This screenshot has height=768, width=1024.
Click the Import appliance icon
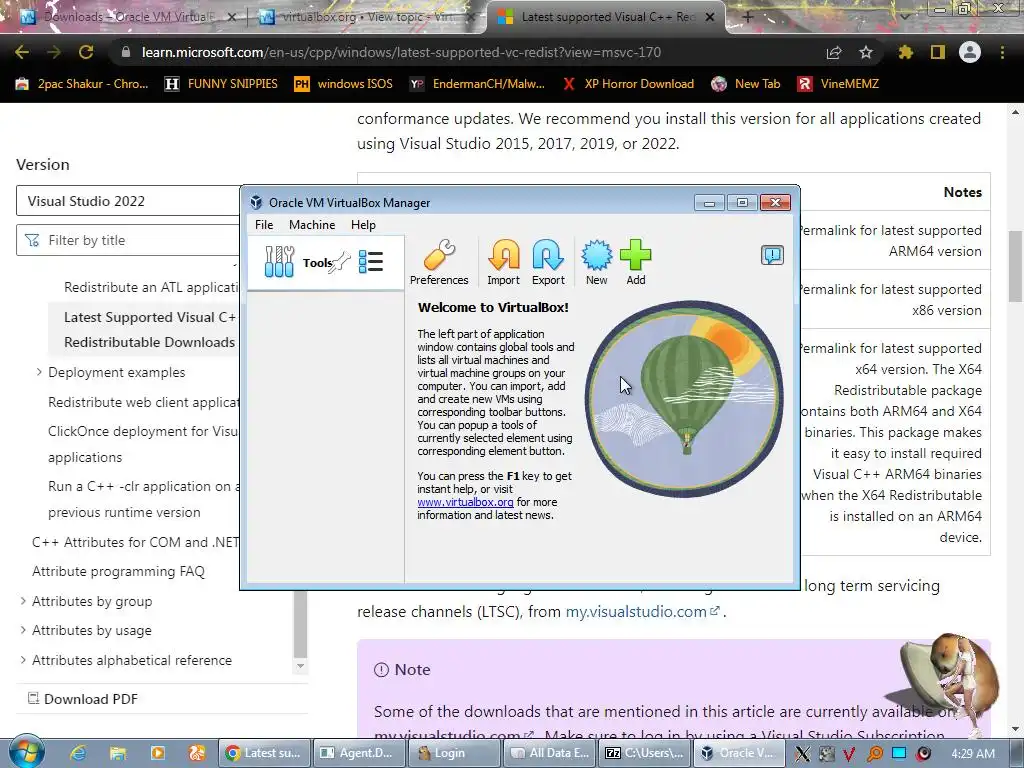point(504,262)
